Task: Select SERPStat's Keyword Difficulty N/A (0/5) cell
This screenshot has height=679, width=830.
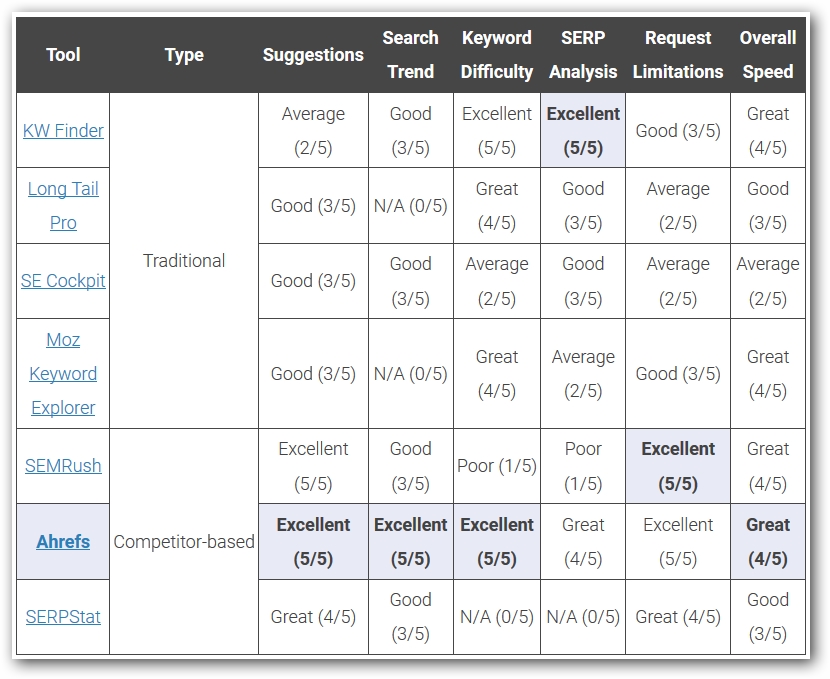Action: tap(497, 617)
